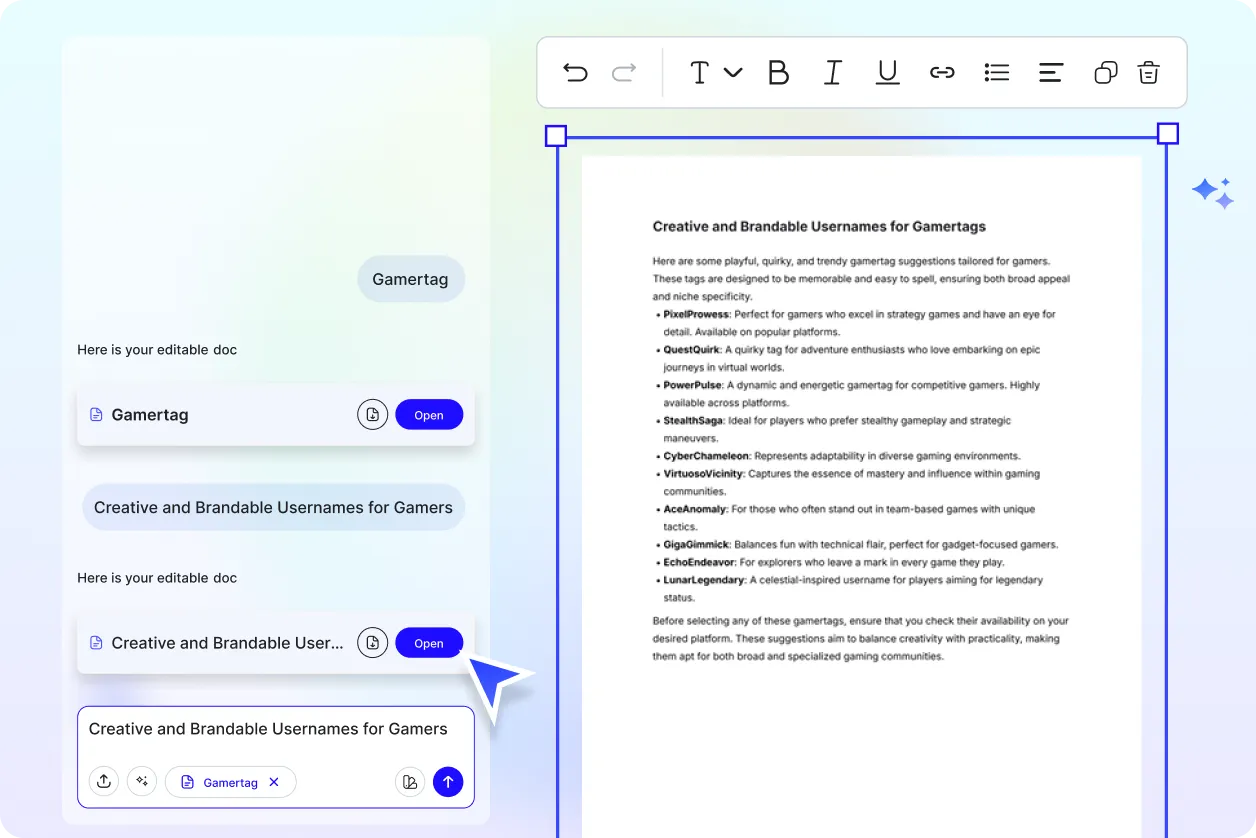Remove the Gamertag attachment chip
This screenshot has width=1256, height=838.
pyautogui.click(x=274, y=782)
